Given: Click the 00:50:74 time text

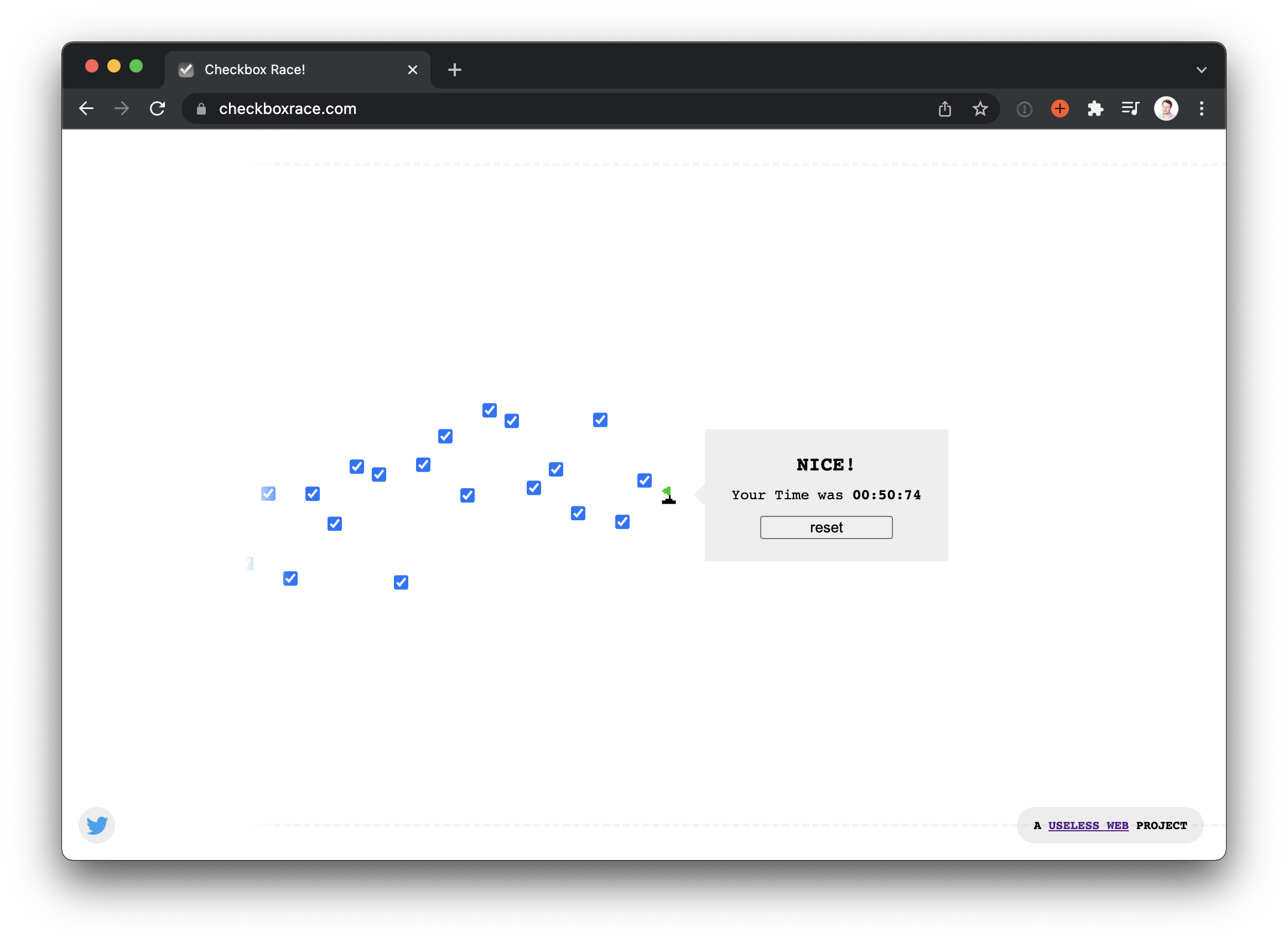Looking at the screenshot, I should 886,495.
